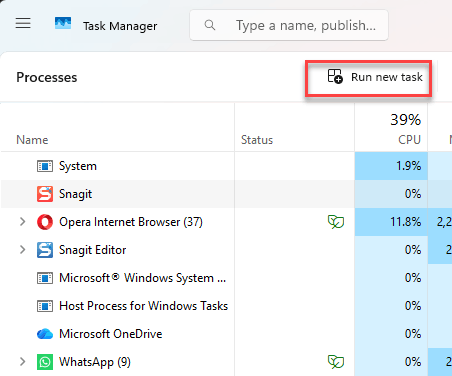Click the Host Process for Windows Tasks icon

click(45, 306)
